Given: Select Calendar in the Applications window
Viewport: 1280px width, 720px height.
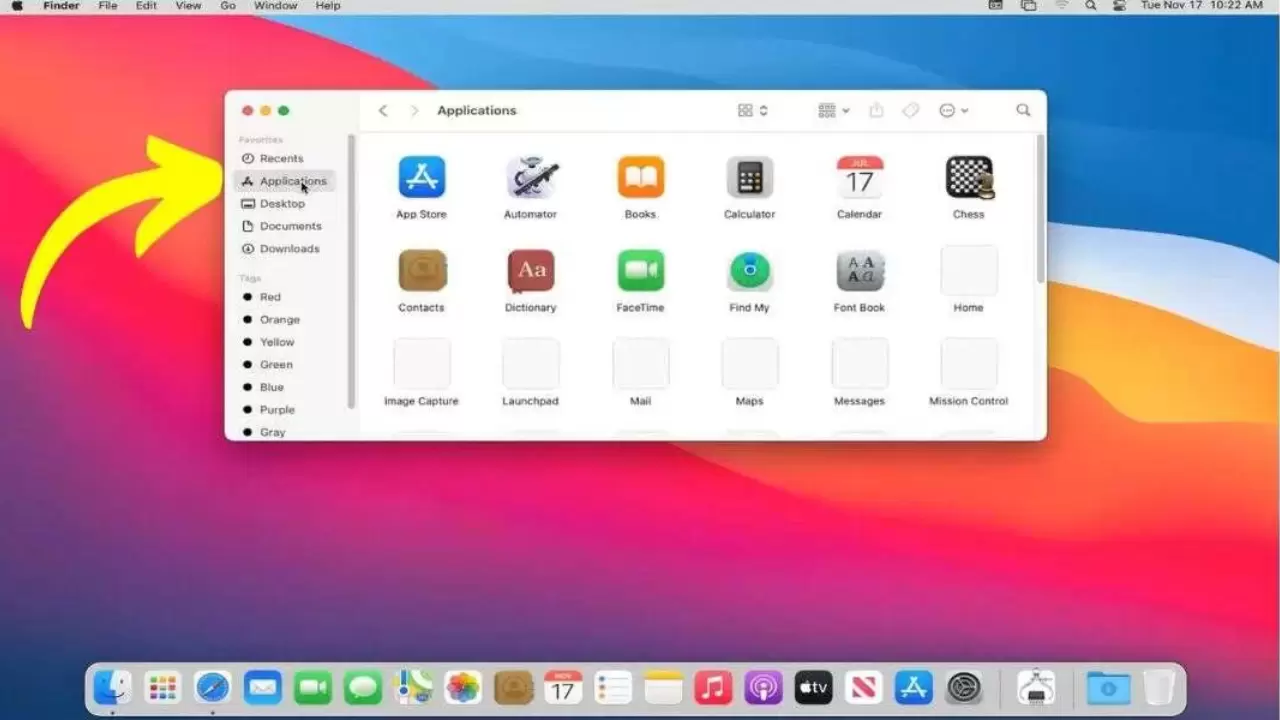Looking at the screenshot, I should (859, 178).
